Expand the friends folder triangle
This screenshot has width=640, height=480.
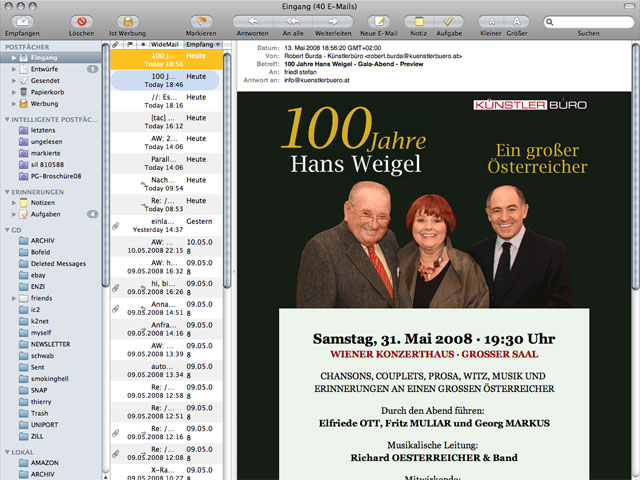point(14,298)
